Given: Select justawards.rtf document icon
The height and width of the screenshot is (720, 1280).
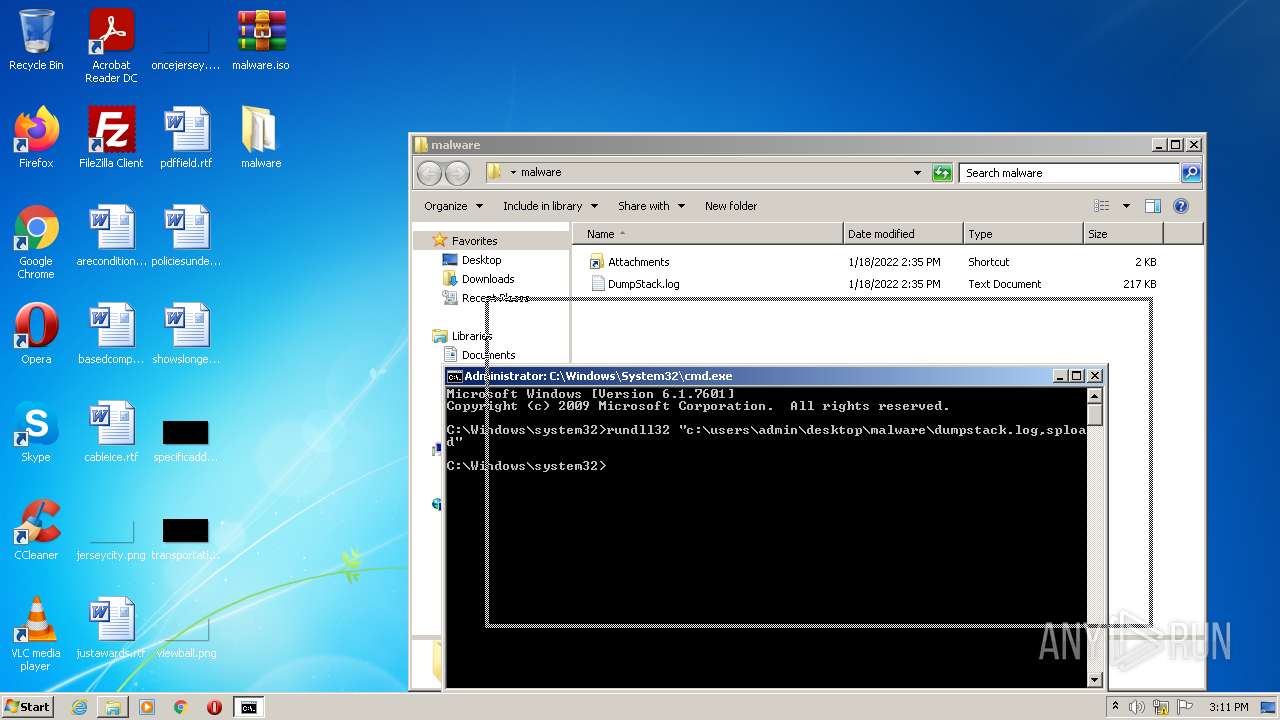Looking at the screenshot, I should point(111,628).
